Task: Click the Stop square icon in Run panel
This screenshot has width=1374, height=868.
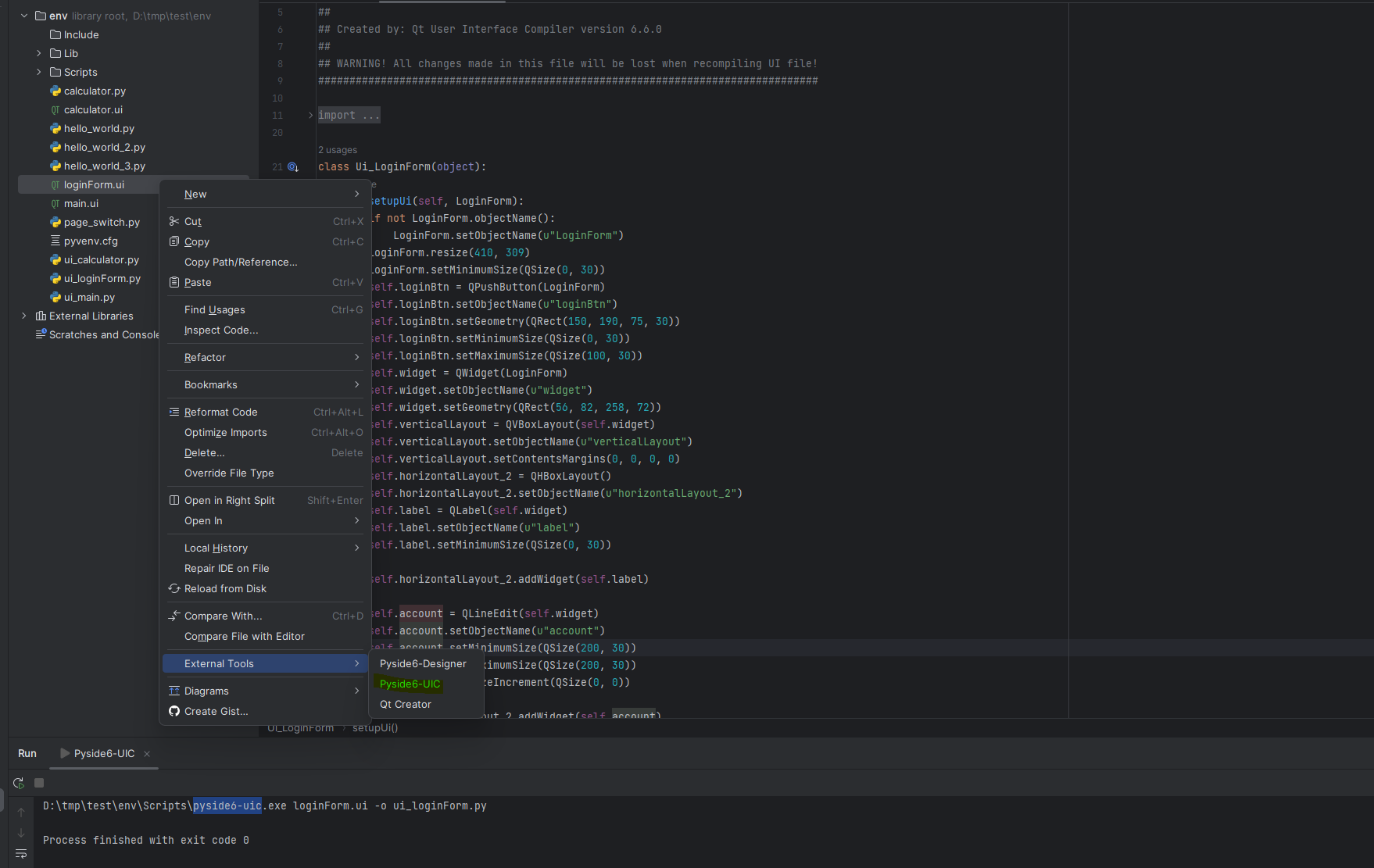Action: pyautogui.click(x=39, y=783)
